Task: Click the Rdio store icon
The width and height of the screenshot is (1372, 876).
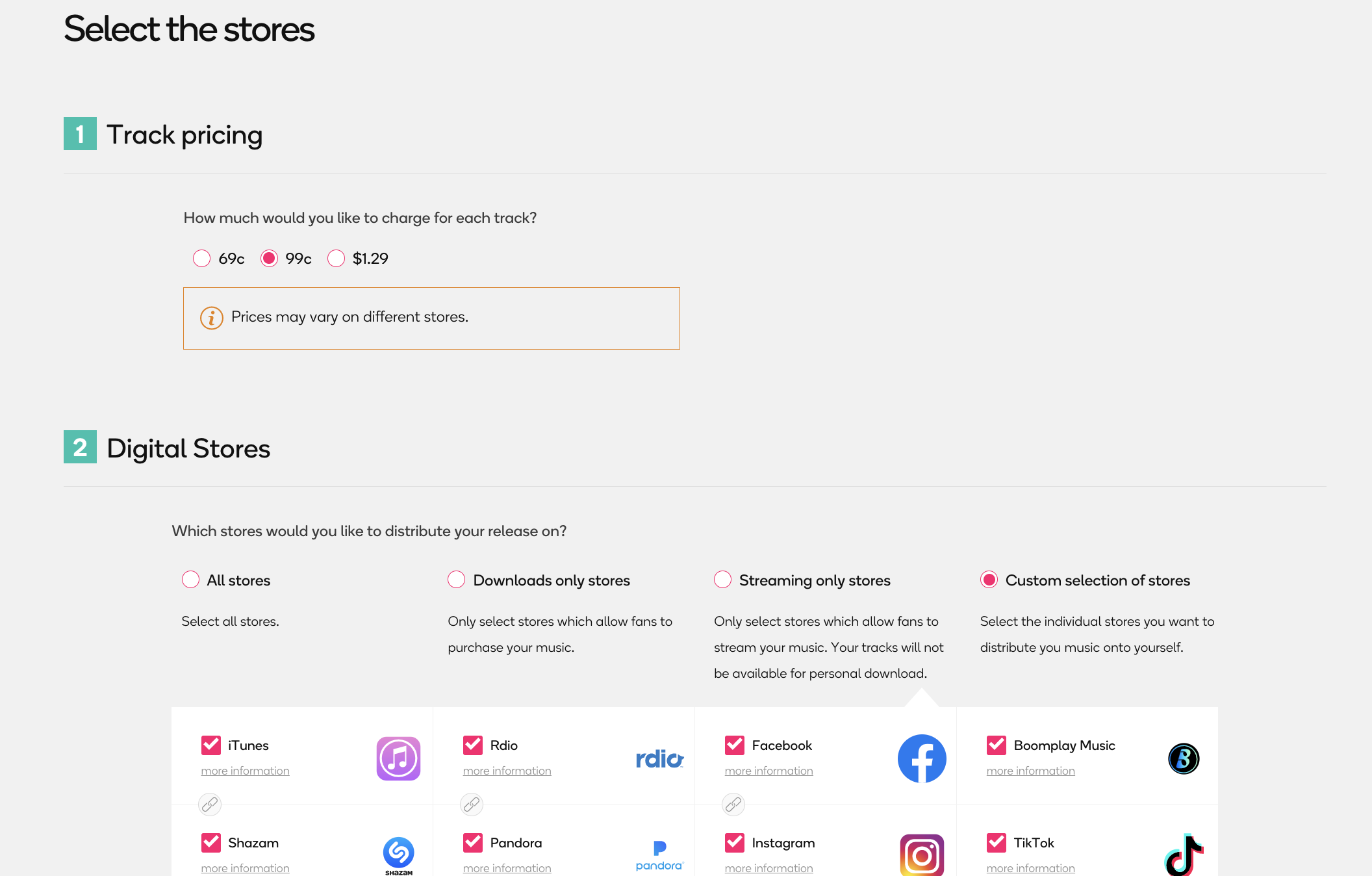Action: (659, 758)
